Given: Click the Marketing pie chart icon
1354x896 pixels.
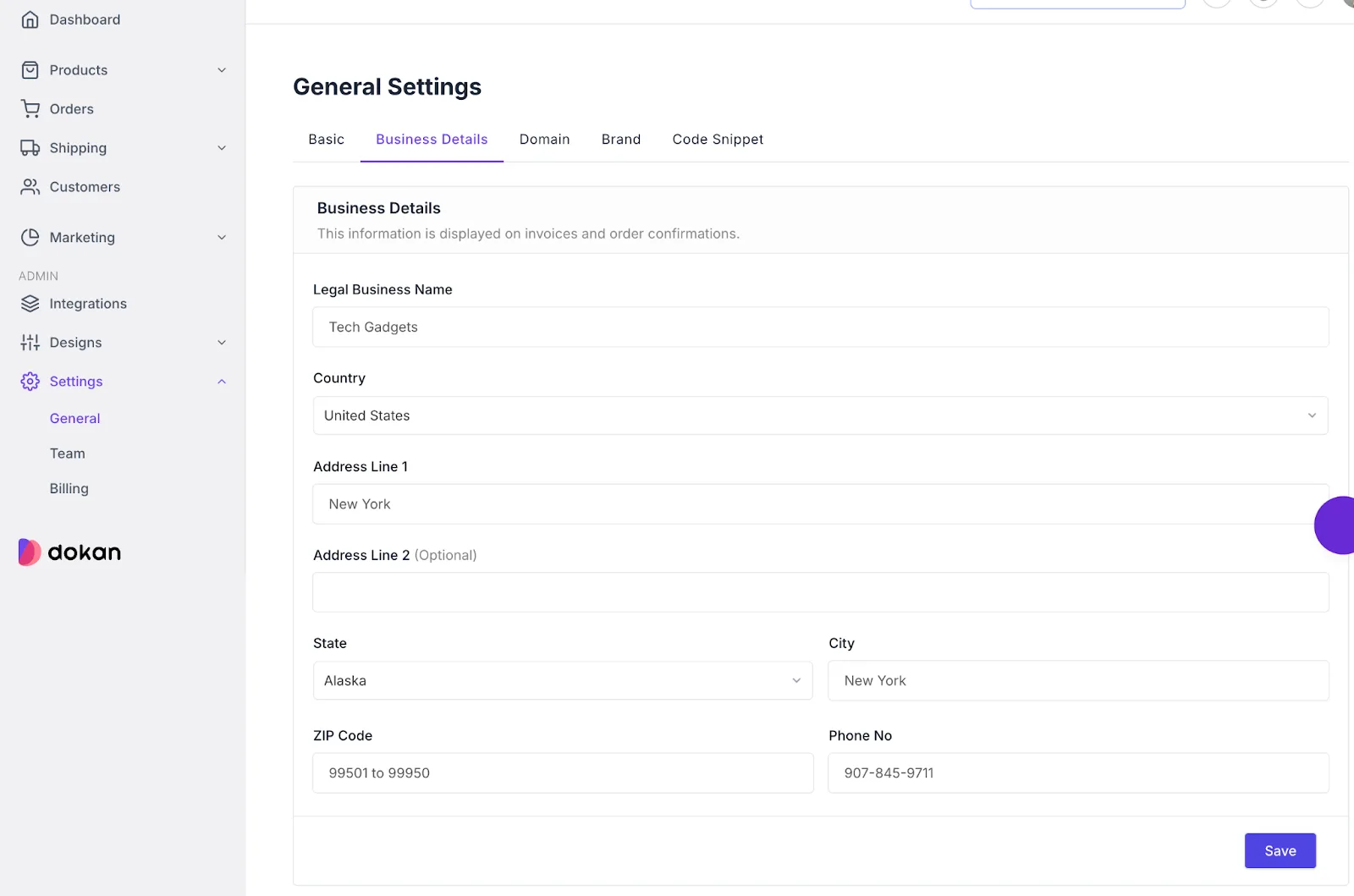Looking at the screenshot, I should point(30,238).
